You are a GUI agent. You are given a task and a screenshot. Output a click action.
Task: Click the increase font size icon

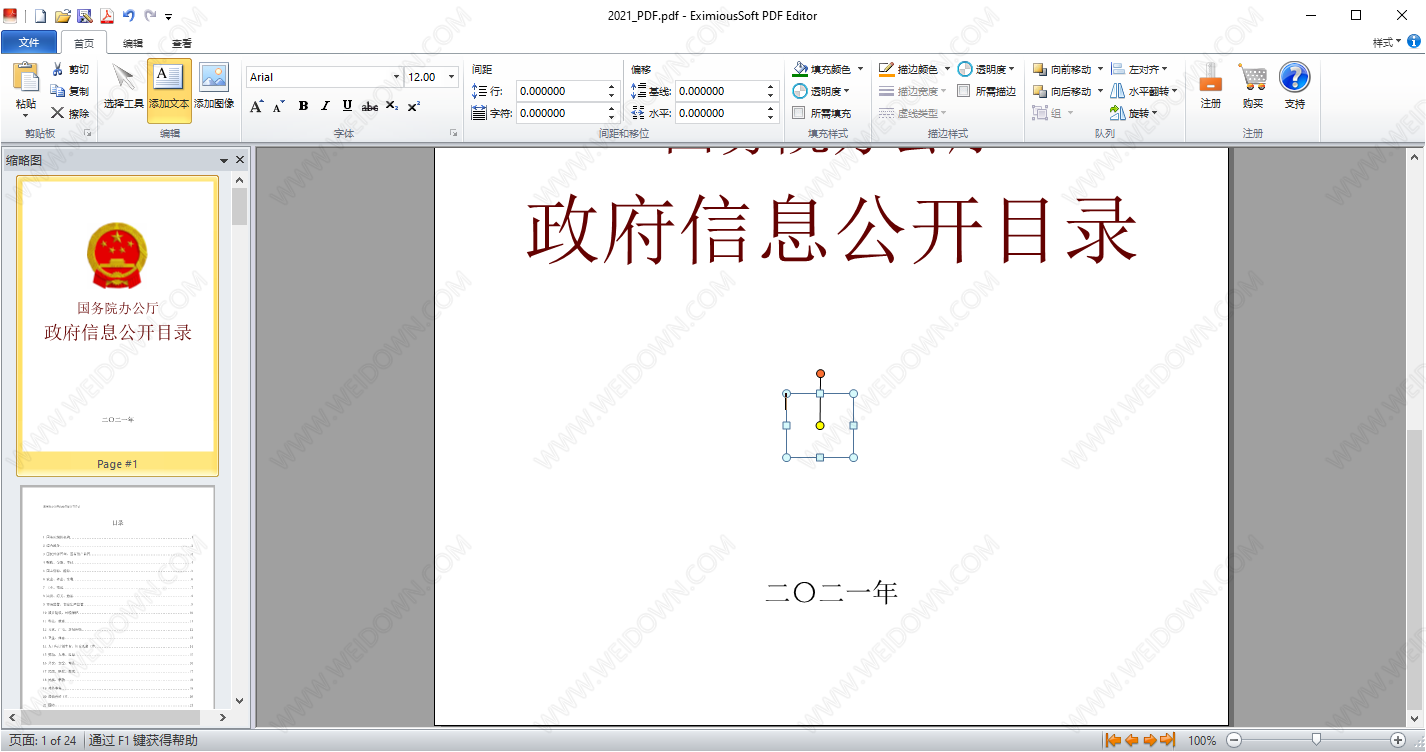[x=257, y=106]
